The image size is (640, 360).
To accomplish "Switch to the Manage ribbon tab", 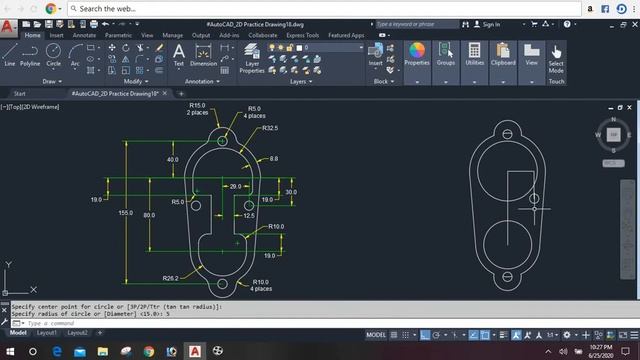I will tap(173, 36).
